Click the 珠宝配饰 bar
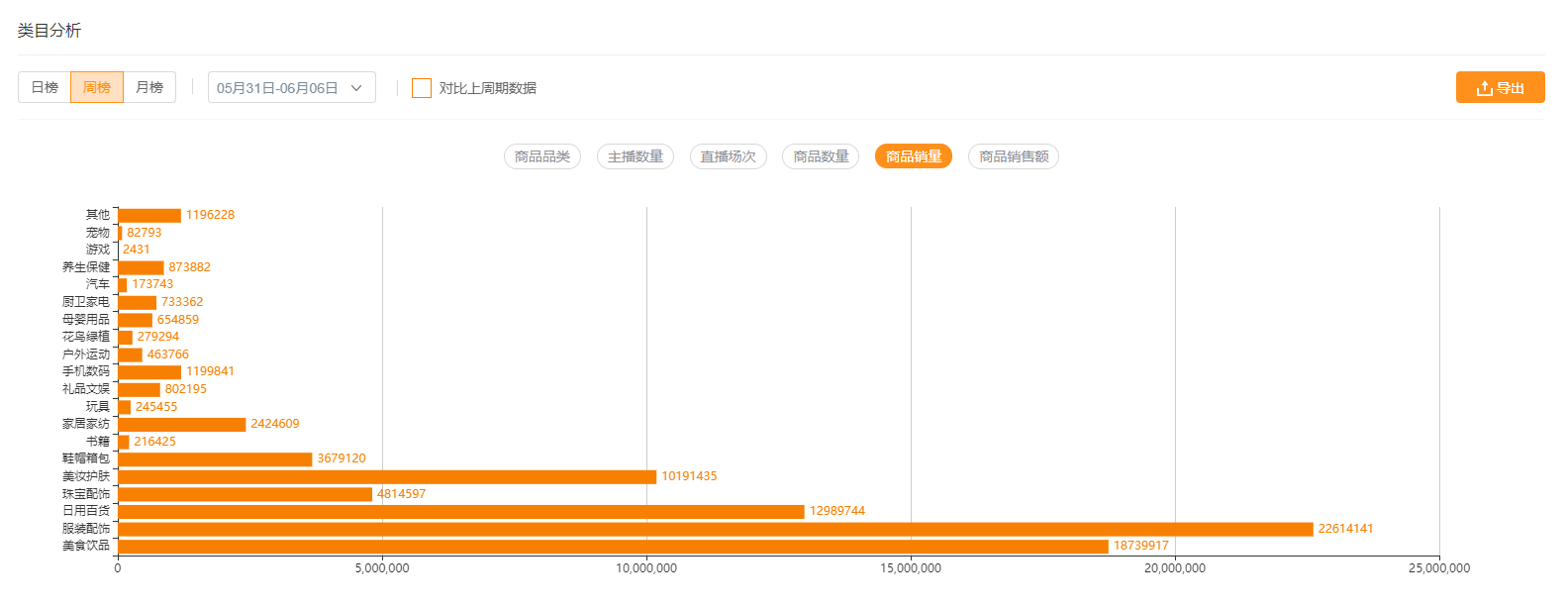1568x608 pixels. coord(245,494)
